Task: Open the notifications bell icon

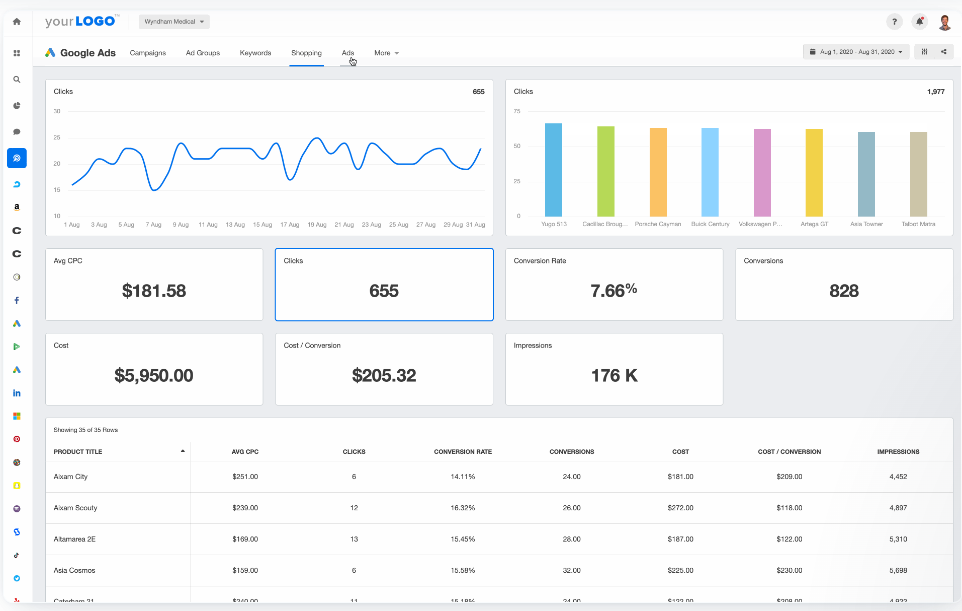Action: coord(919,22)
